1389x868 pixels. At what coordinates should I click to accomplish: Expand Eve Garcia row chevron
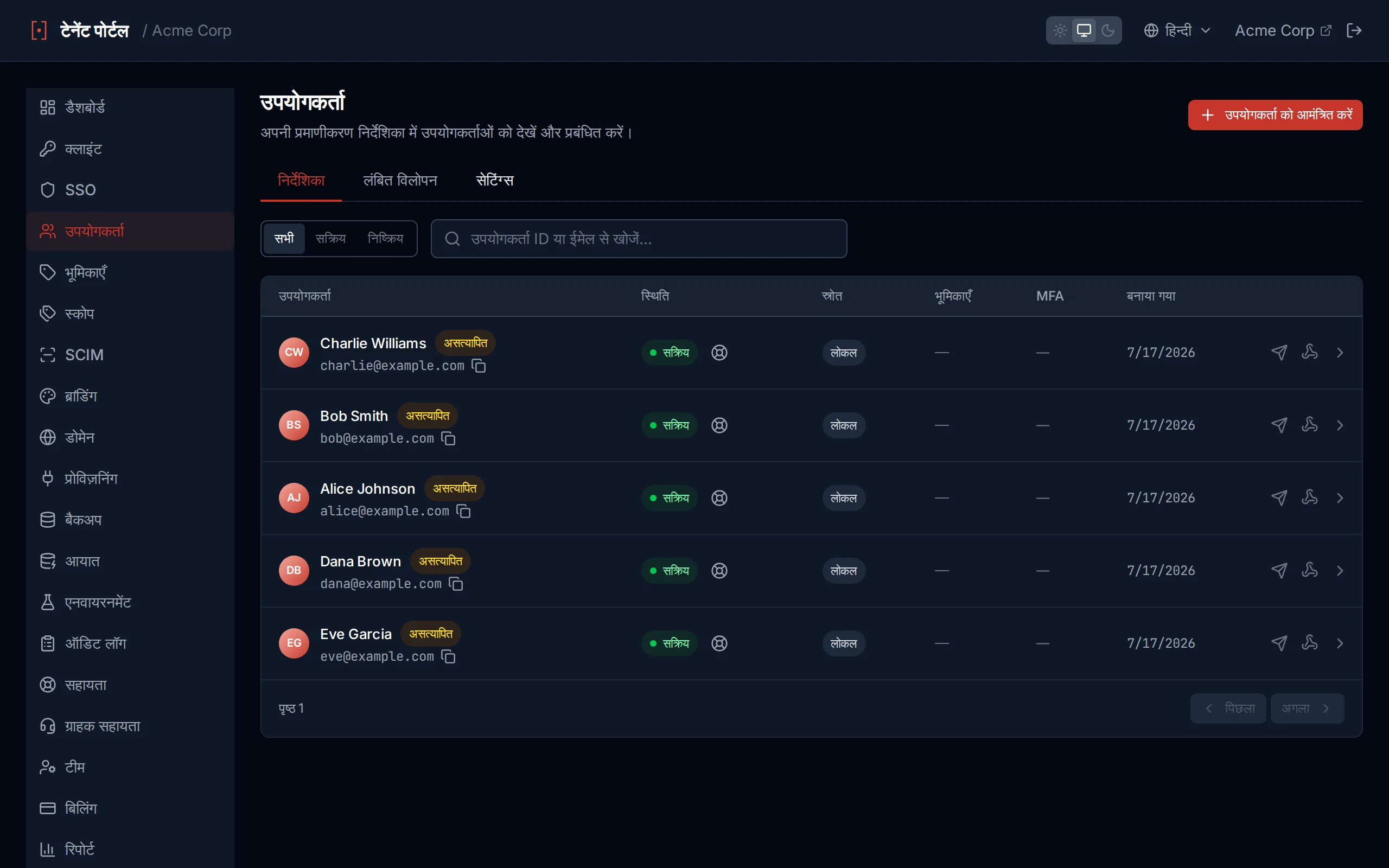[1340, 643]
